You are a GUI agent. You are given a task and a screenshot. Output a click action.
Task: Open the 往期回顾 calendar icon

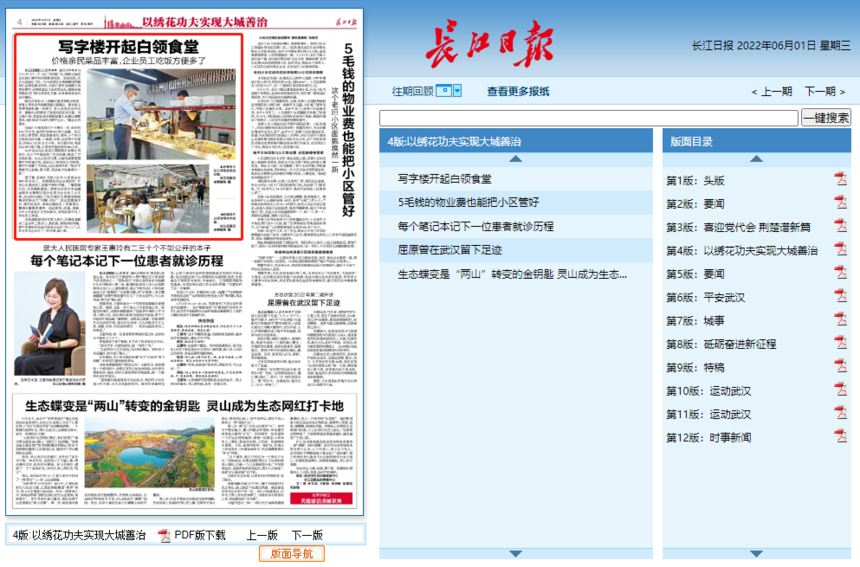coord(443,91)
